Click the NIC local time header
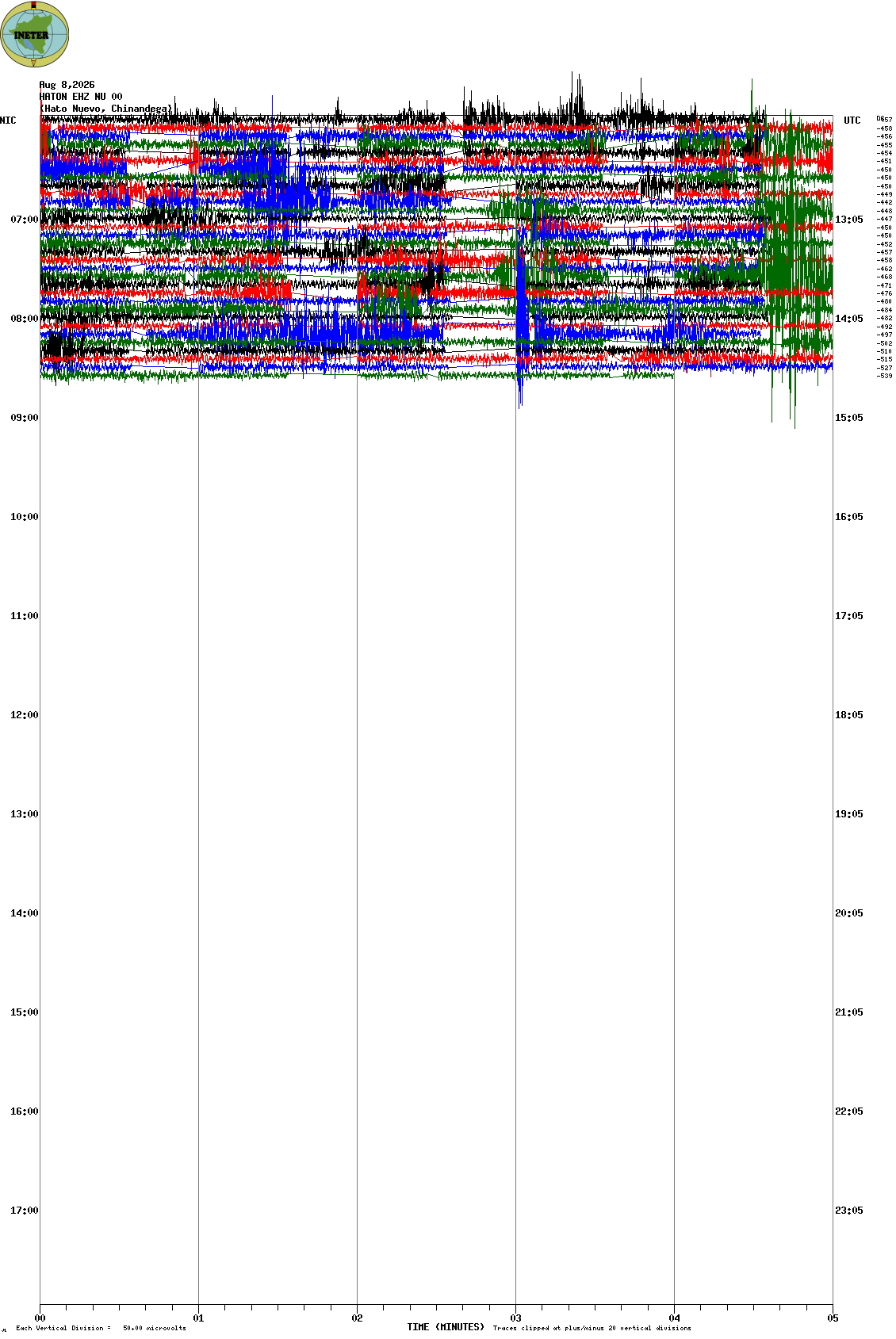Viewport: 896px width, 1339px height. click(x=8, y=121)
